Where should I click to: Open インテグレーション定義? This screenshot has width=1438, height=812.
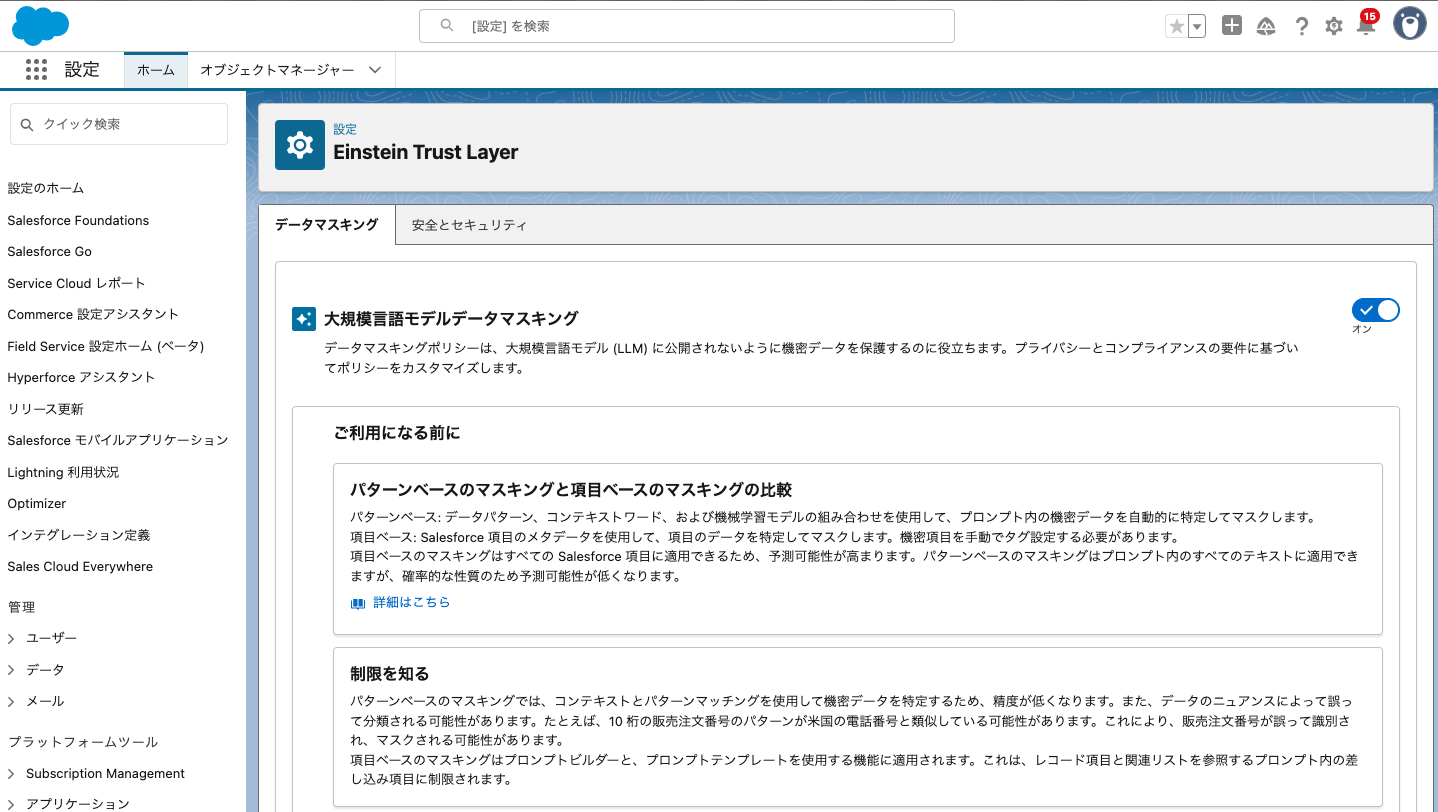pos(78,535)
